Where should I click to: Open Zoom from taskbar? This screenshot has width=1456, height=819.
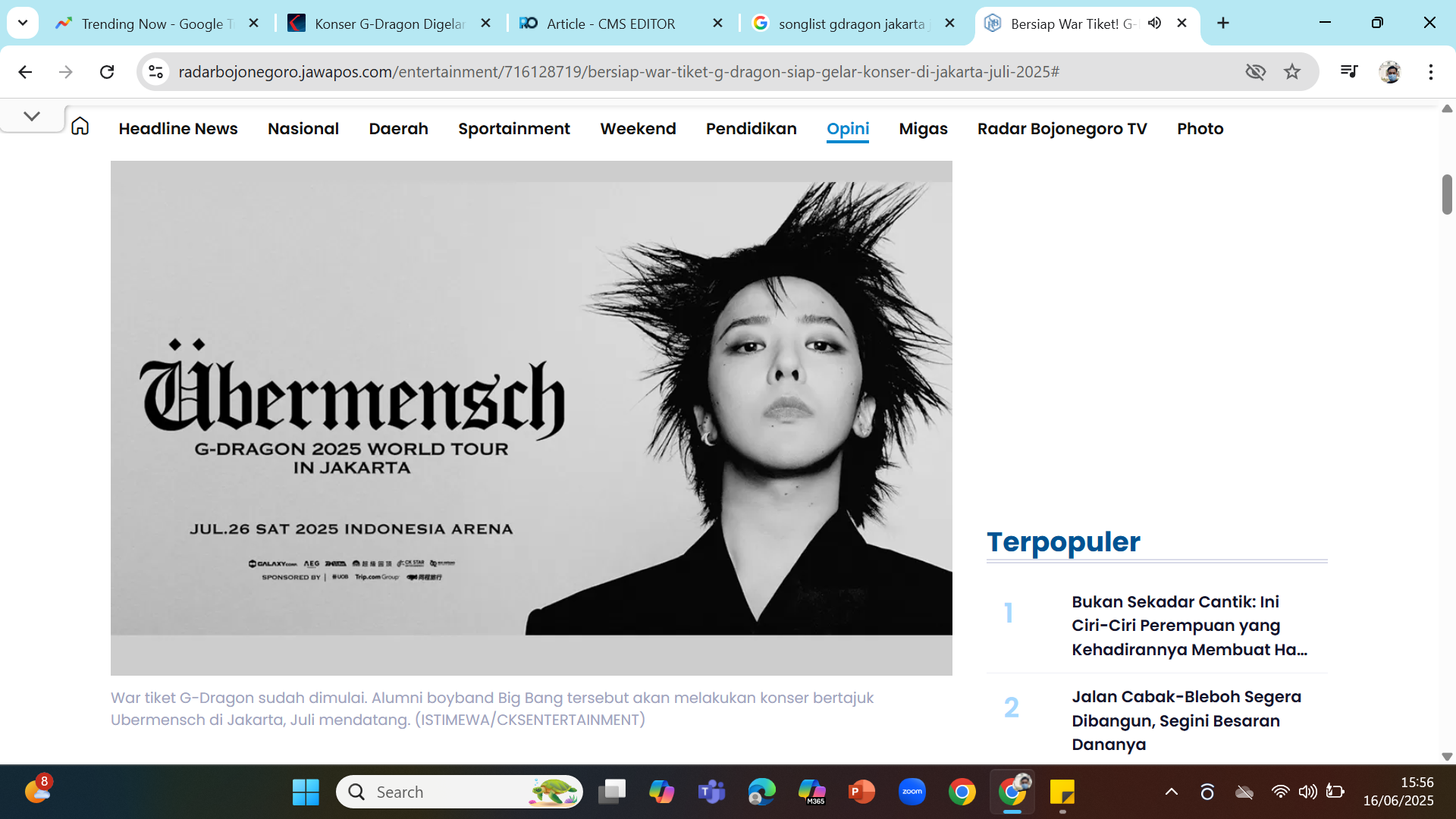tap(912, 792)
